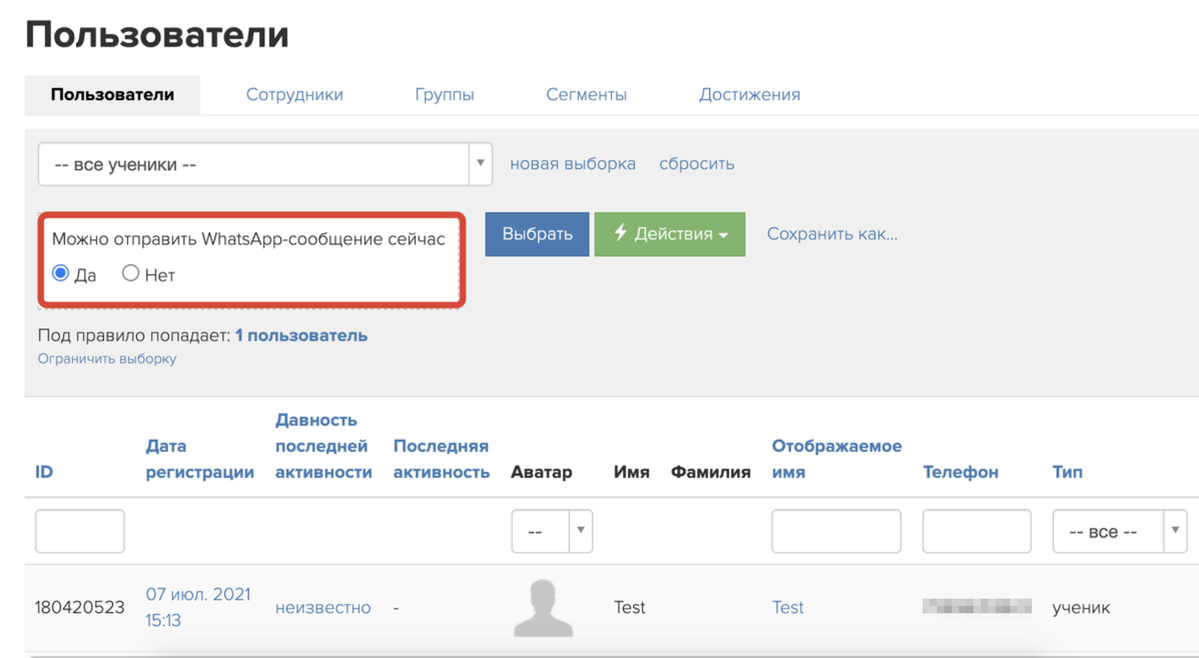Open the '-- все ученики --' dropdown
The width and height of the screenshot is (1199, 658).
tap(265, 164)
